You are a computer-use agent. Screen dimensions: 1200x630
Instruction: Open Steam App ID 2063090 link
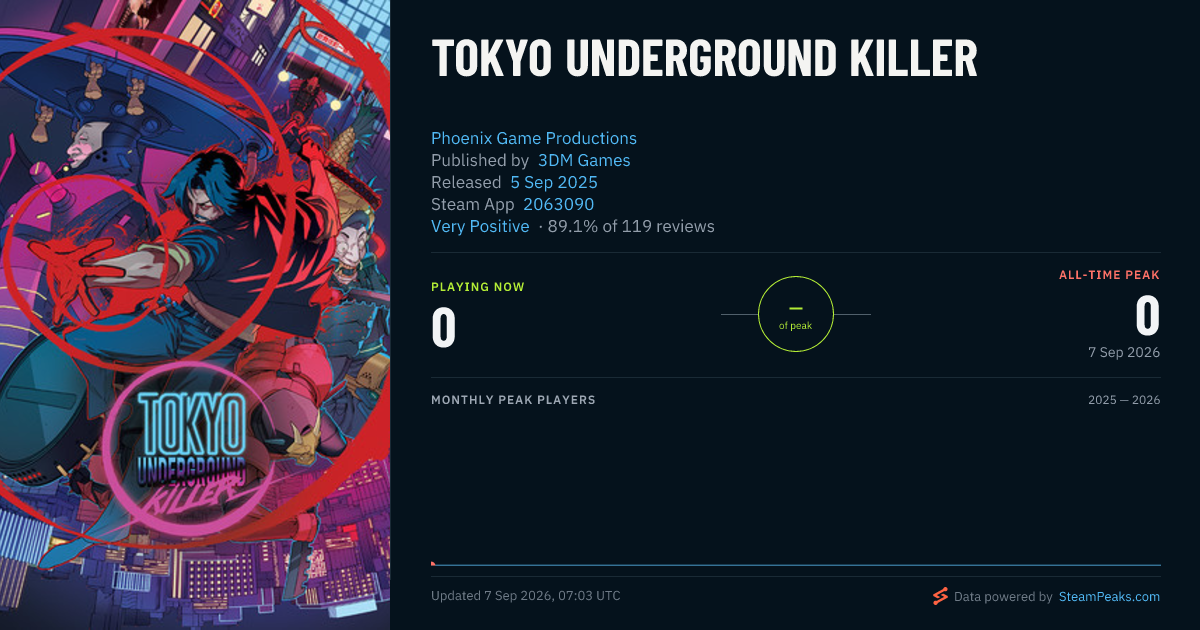(x=559, y=204)
